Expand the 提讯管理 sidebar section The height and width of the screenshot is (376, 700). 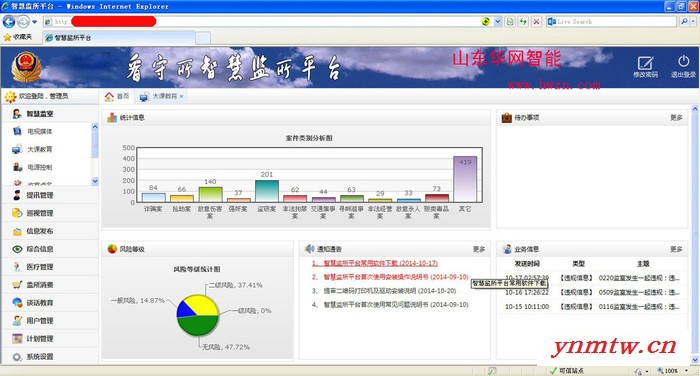49,195
